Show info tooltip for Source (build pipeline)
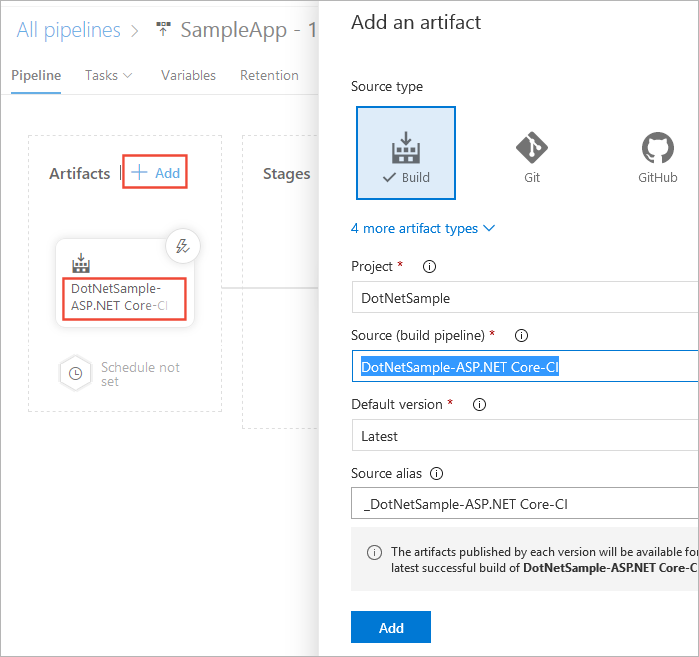 click(x=521, y=335)
